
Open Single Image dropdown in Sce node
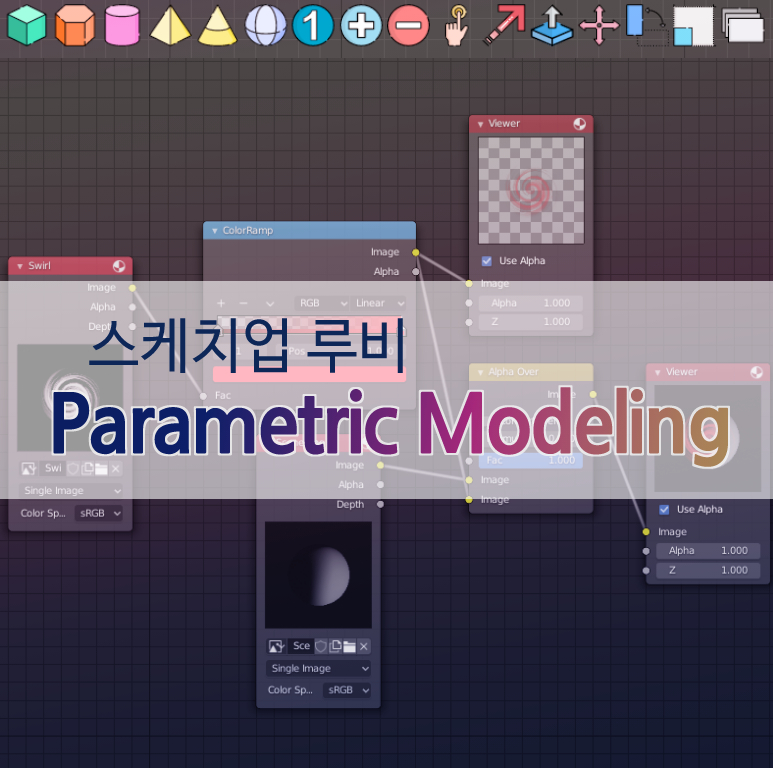click(x=318, y=668)
